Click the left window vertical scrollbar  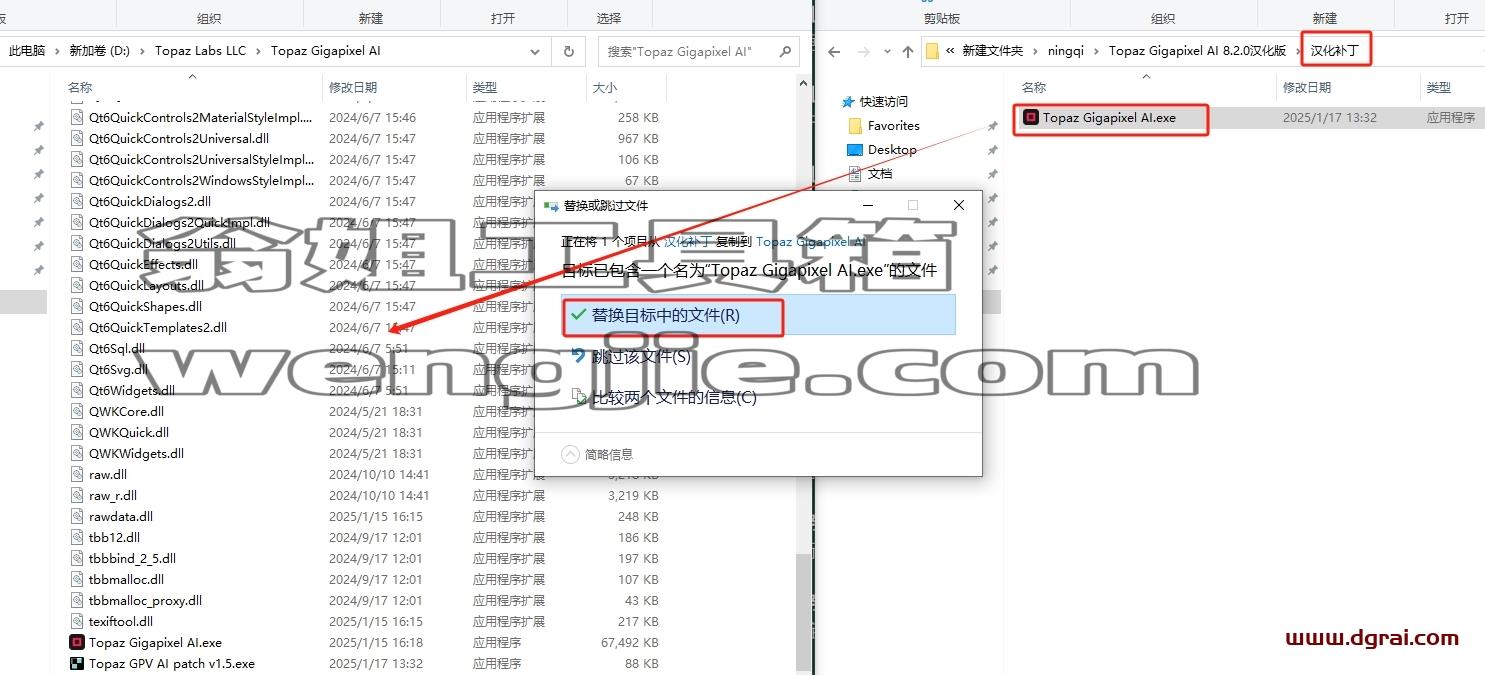[804, 610]
